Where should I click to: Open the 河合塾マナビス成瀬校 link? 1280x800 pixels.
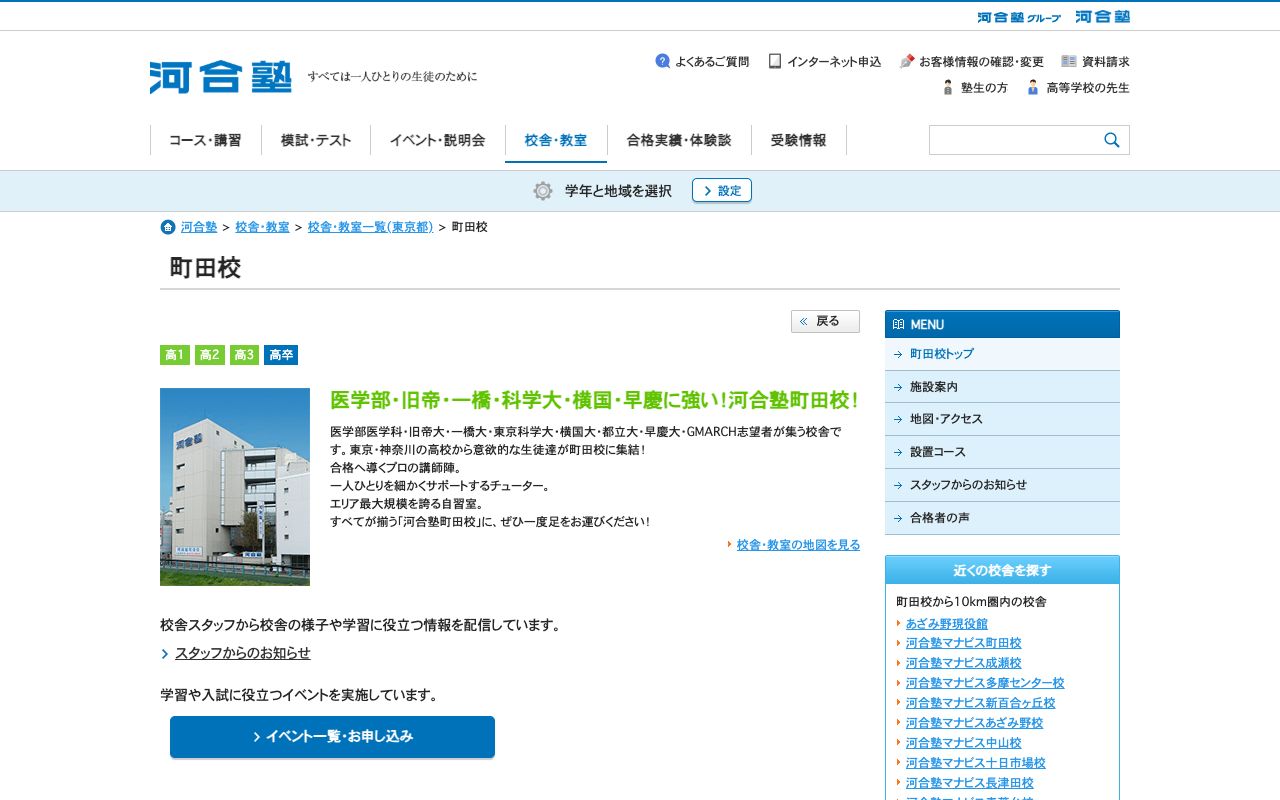964,663
